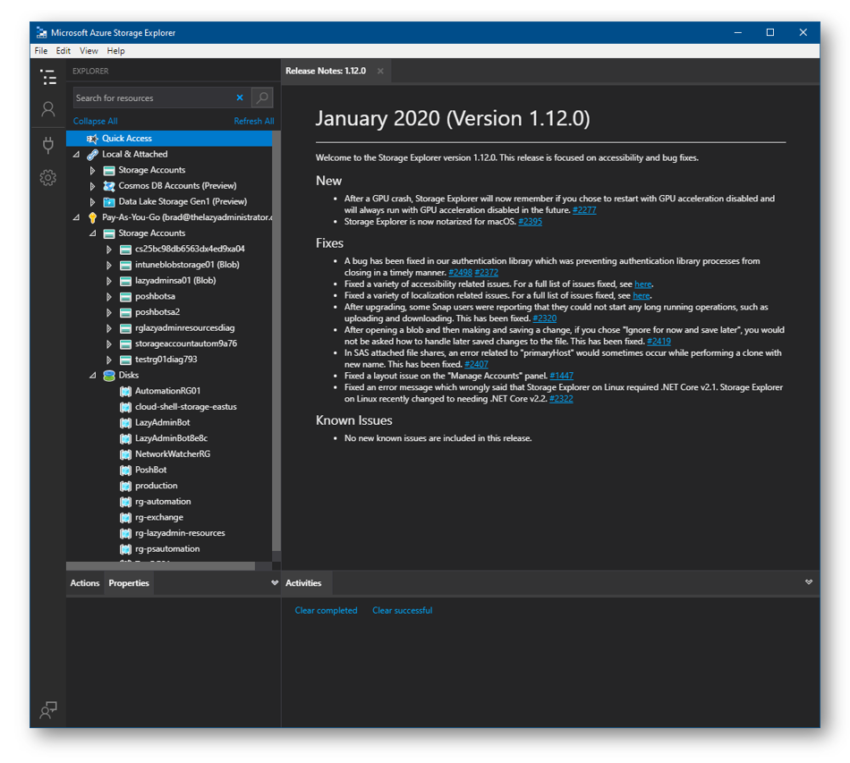Open the Explorer view icon in sidebar
The width and height of the screenshot is (850, 763).
point(48,77)
